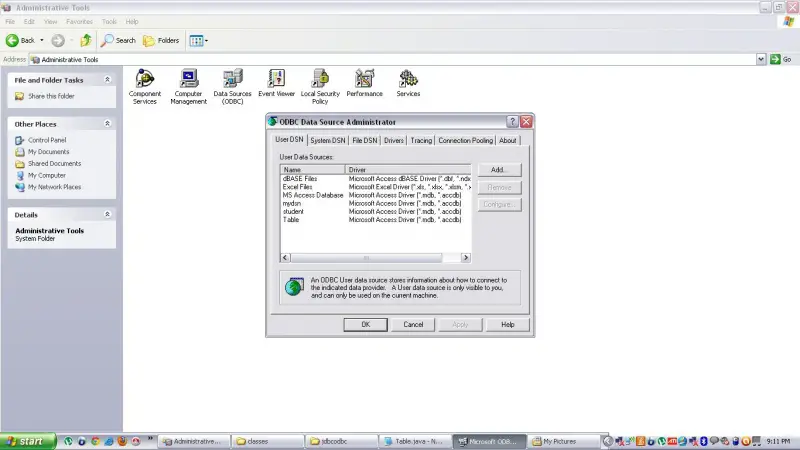Click the Back toolbar button
Screen dimensions: 800x450
(x=20, y=40)
